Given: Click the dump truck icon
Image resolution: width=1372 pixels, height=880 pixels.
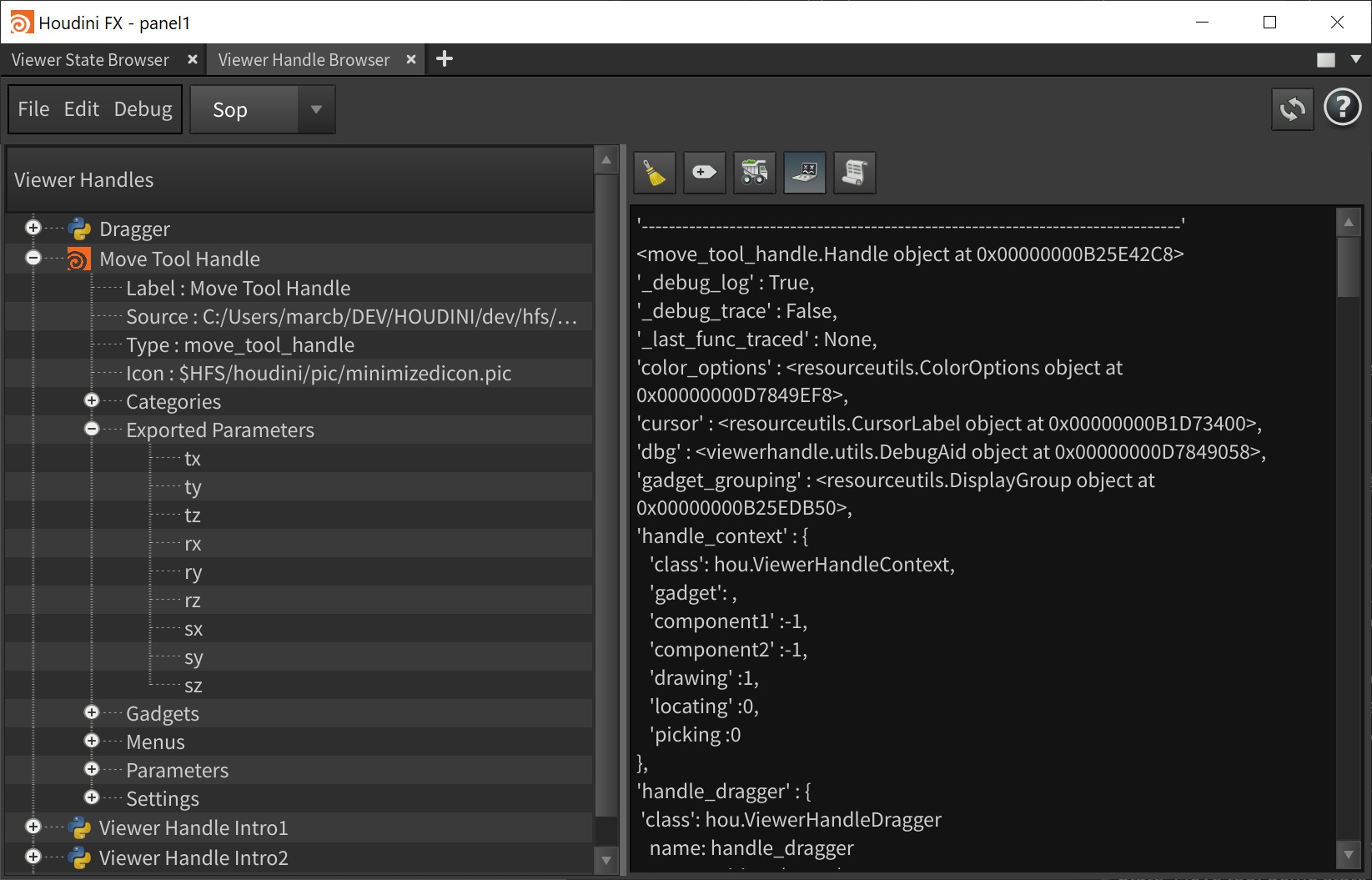Looking at the screenshot, I should tap(755, 173).
